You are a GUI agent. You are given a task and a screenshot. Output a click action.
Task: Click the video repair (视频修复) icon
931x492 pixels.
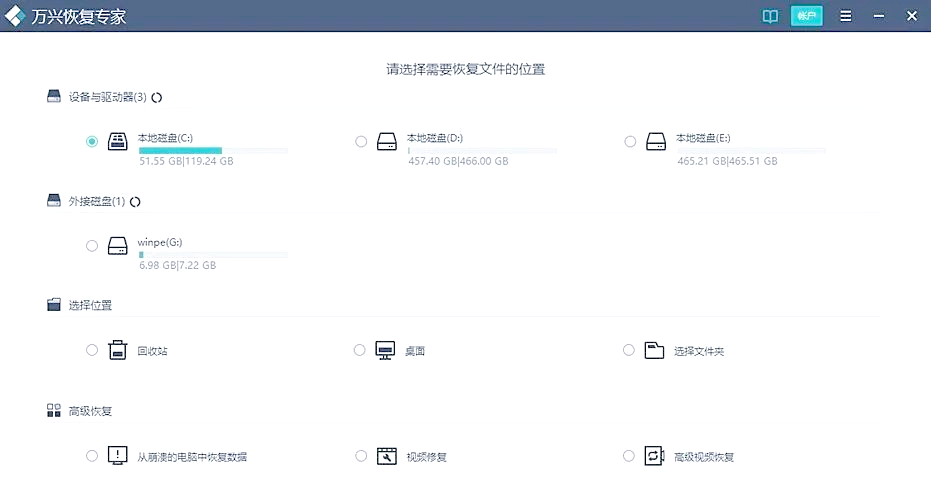[x=386, y=456]
